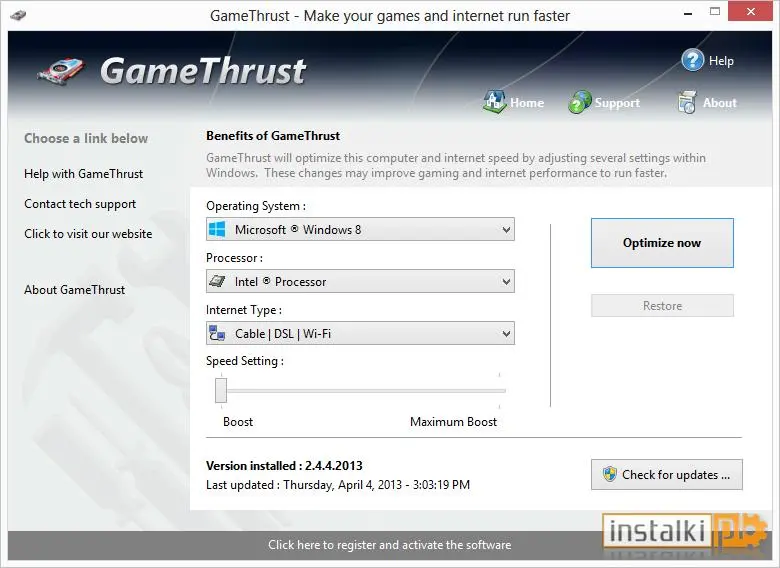Click the Benefits of GameThrust heading
The width and height of the screenshot is (780, 568).
[273, 136]
